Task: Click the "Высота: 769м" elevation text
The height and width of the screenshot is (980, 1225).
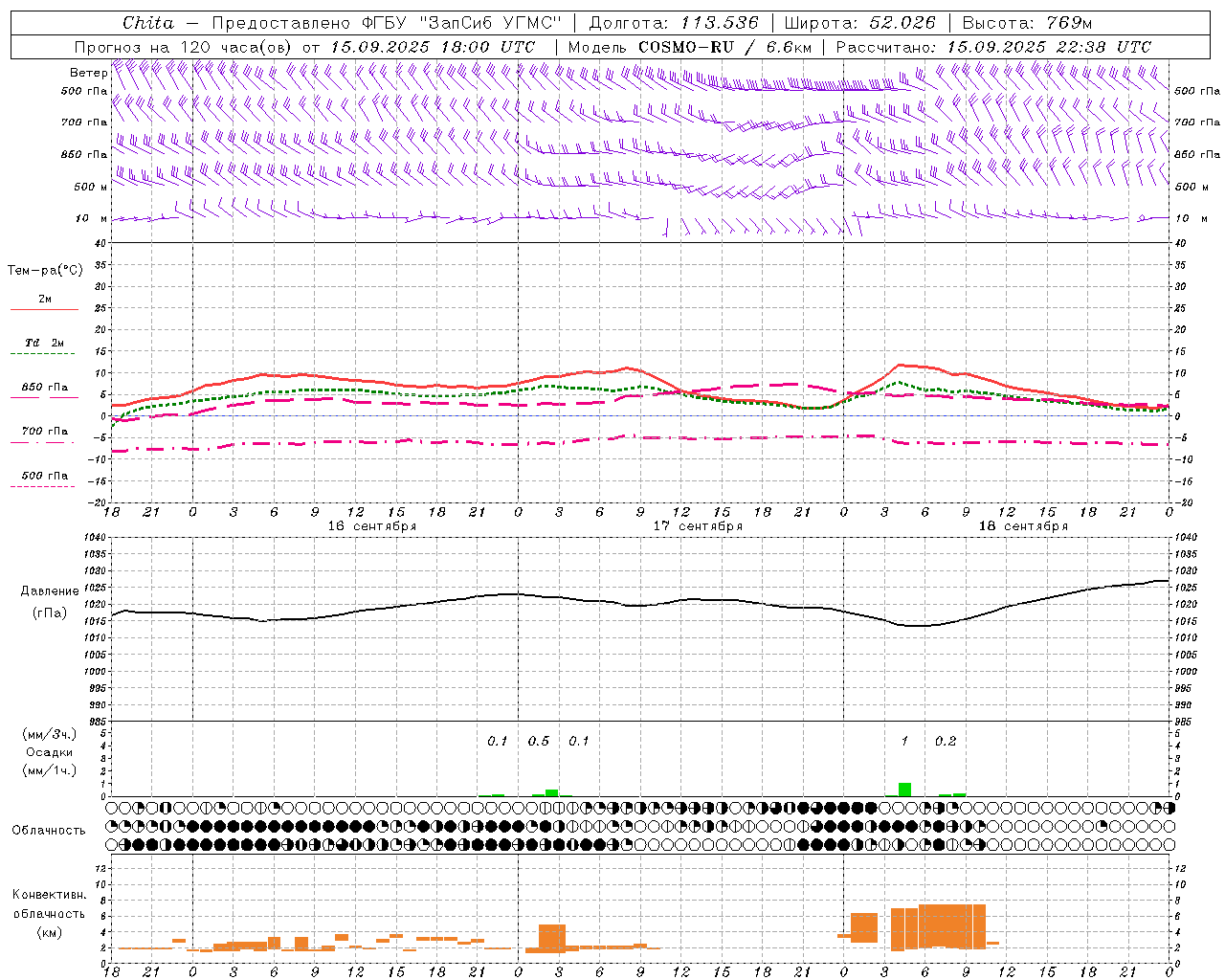Action: (1027, 23)
